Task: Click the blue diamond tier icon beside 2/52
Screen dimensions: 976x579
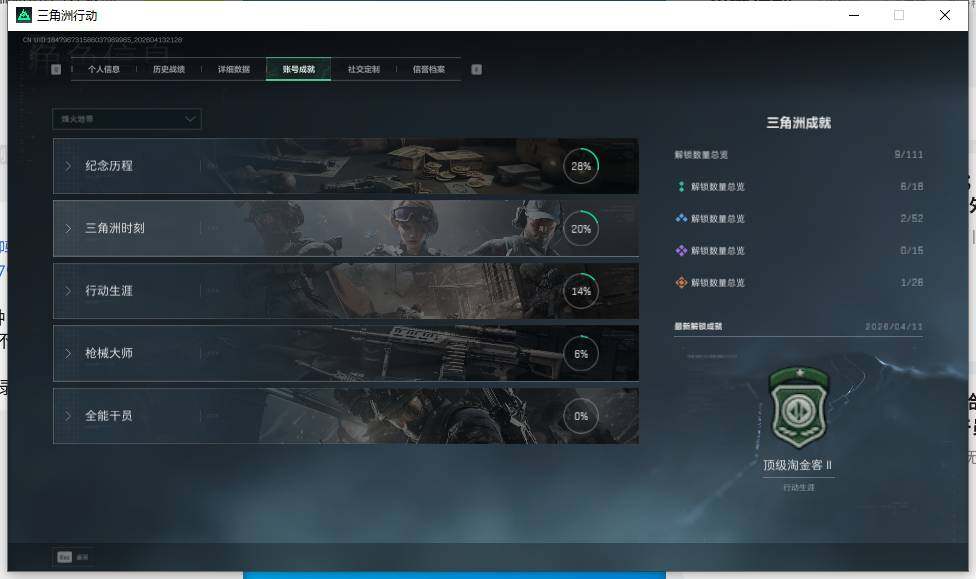Action: click(681, 219)
